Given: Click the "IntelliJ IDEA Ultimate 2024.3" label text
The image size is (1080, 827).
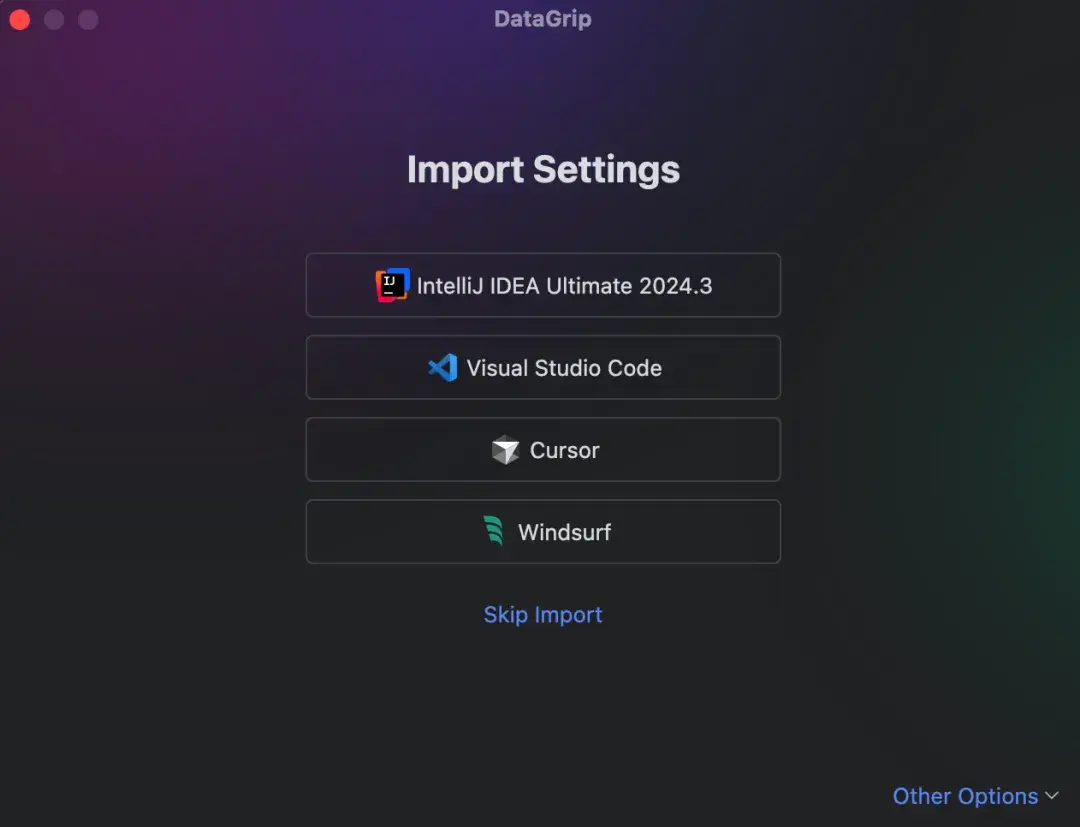Looking at the screenshot, I should click(x=564, y=286).
